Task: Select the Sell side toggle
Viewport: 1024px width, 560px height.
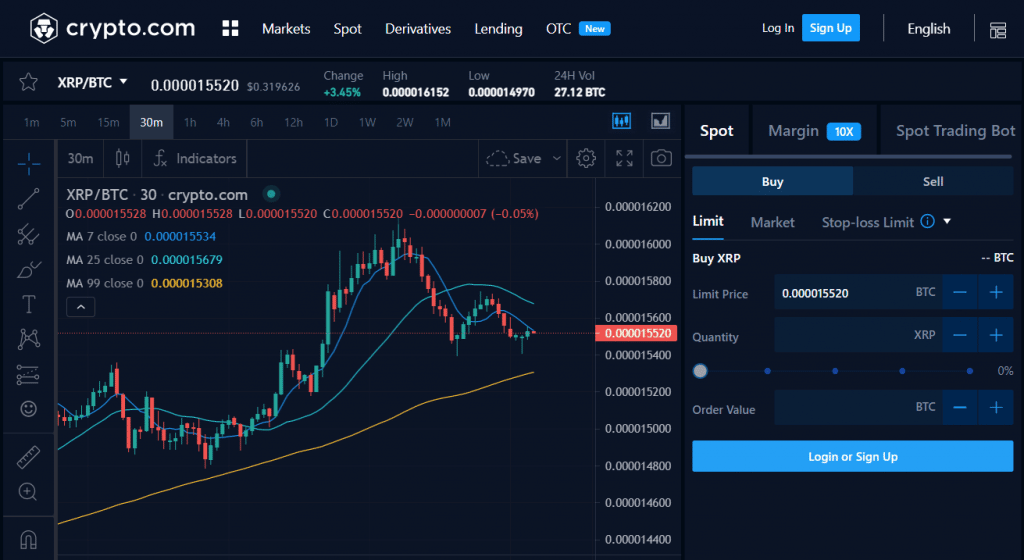Action: (933, 181)
